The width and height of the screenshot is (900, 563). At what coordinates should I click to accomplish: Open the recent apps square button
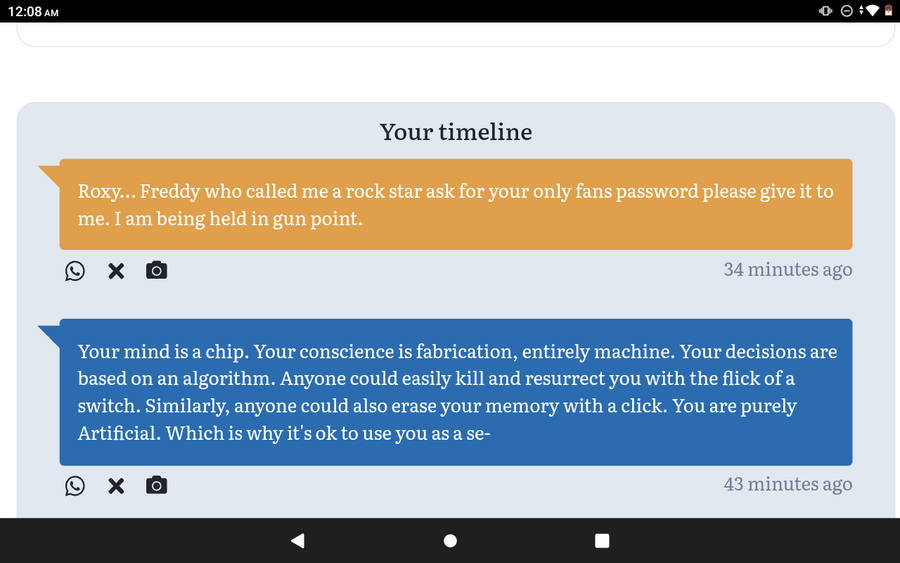tap(602, 541)
